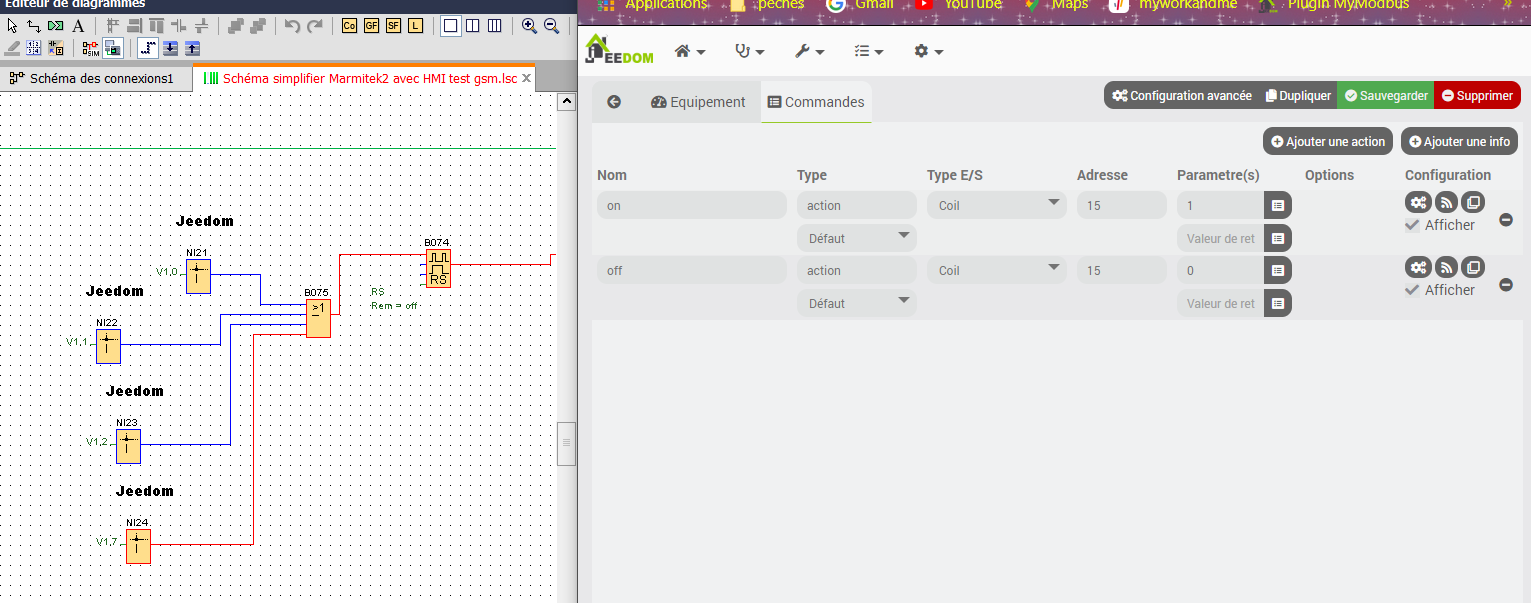Click the Adresse field of 'off' row
Screen dimensions: 1531x603
[1122, 270]
